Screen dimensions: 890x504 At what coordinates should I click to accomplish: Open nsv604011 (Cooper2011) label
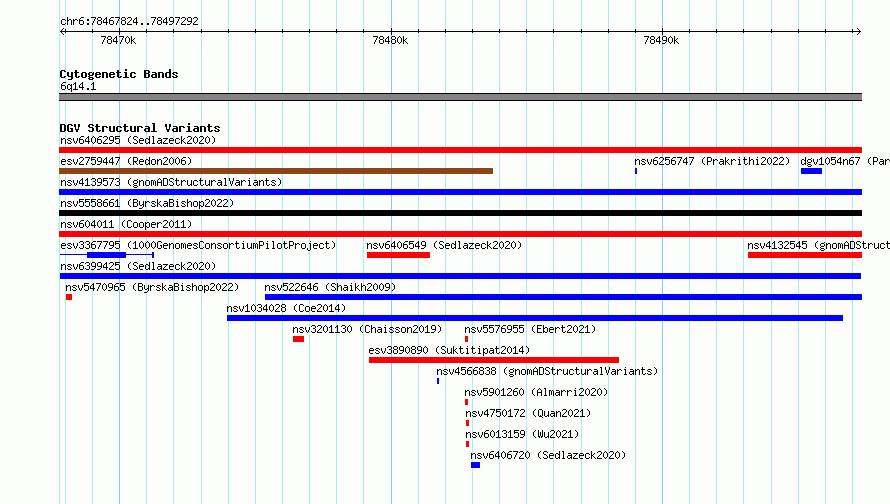(126, 224)
